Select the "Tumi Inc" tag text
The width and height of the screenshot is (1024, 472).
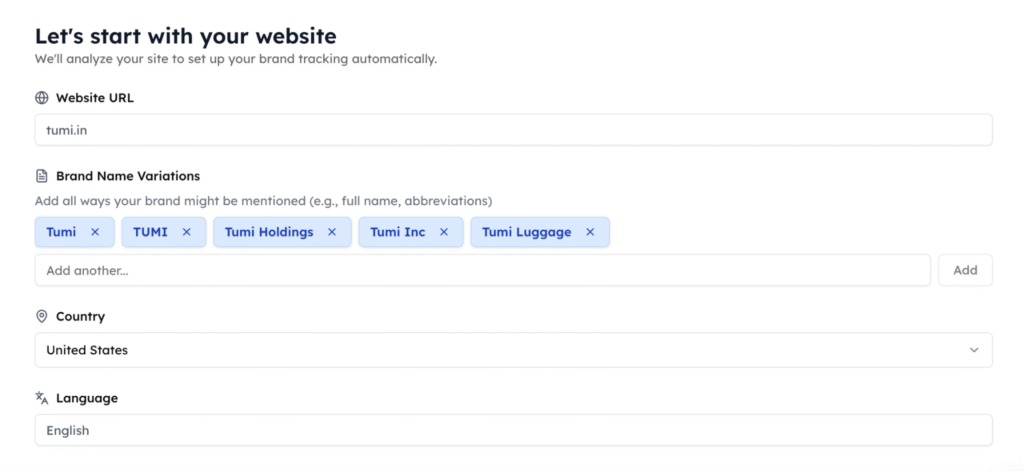[398, 232]
